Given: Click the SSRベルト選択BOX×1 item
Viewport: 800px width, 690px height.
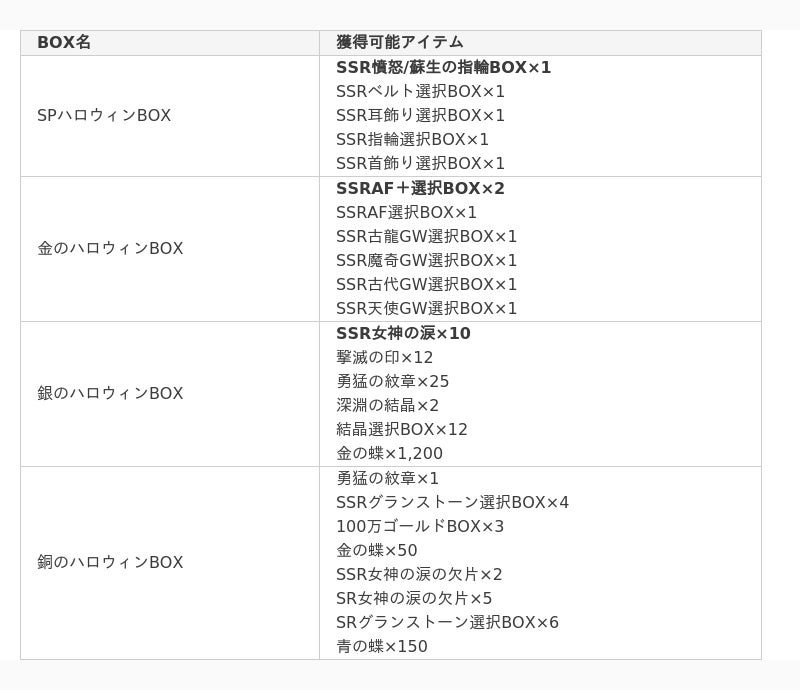Looking at the screenshot, I should pos(420,91).
